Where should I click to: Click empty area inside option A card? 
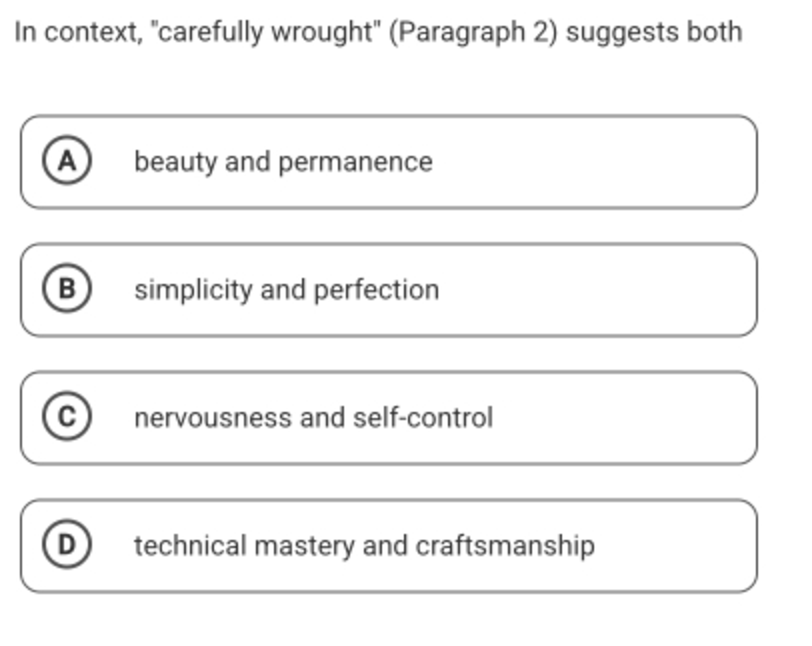596,162
